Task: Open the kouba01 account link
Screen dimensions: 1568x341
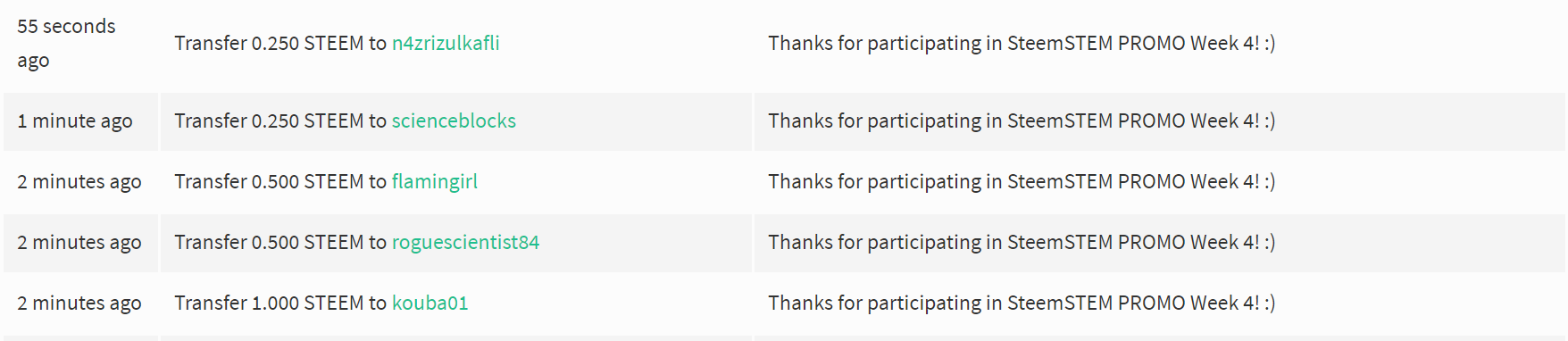Action: pos(430,303)
